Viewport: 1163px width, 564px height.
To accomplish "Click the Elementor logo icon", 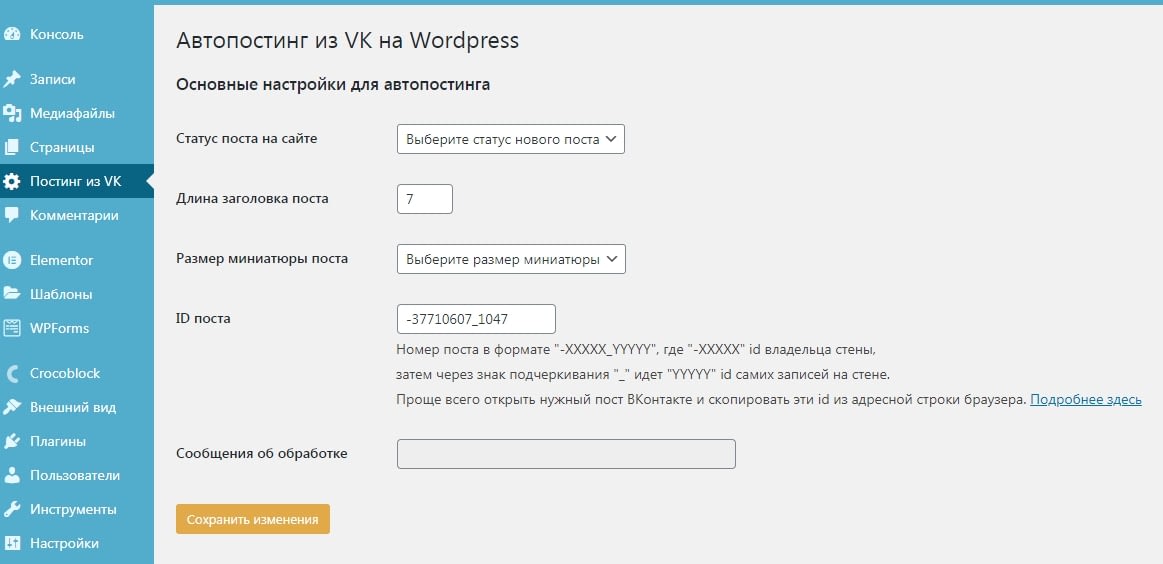I will click(x=12, y=260).
